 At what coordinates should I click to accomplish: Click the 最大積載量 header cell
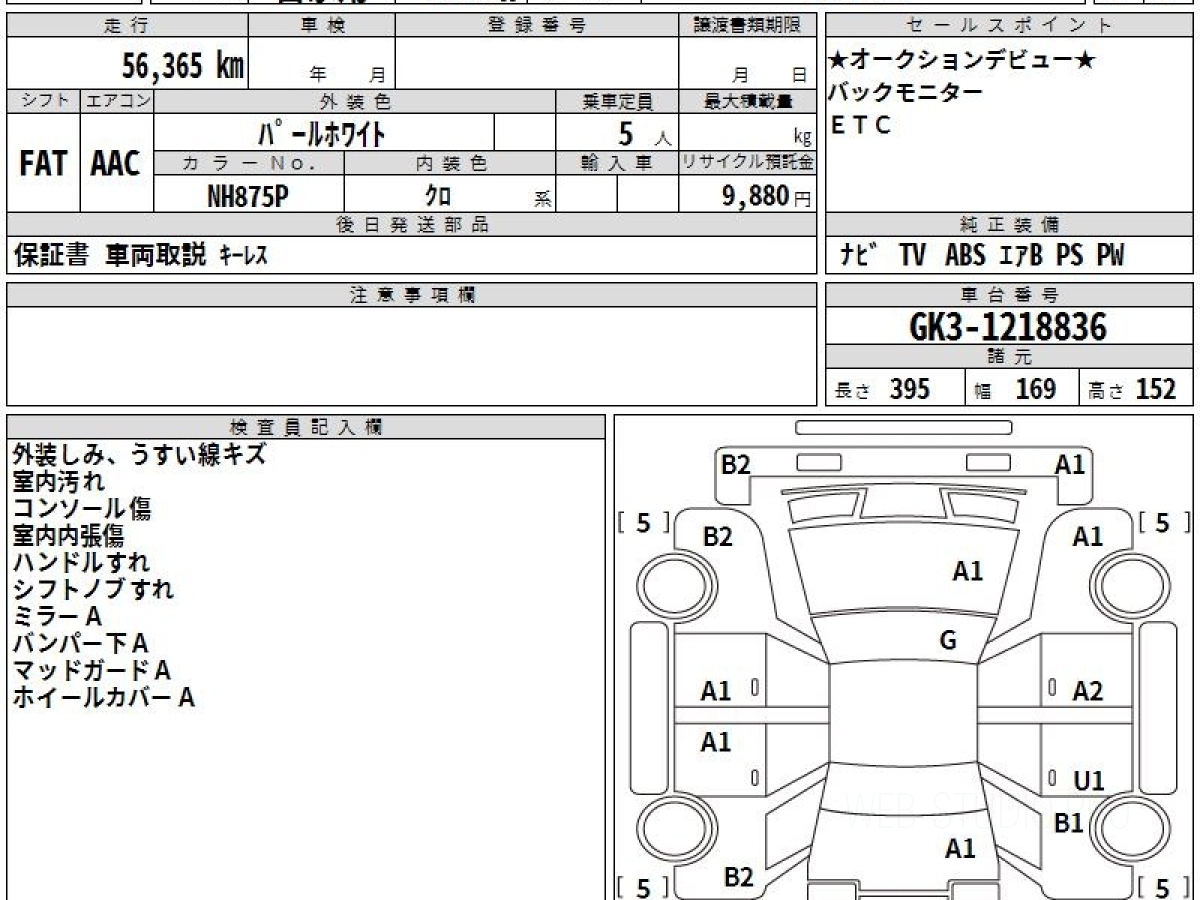tap(747, 101)
